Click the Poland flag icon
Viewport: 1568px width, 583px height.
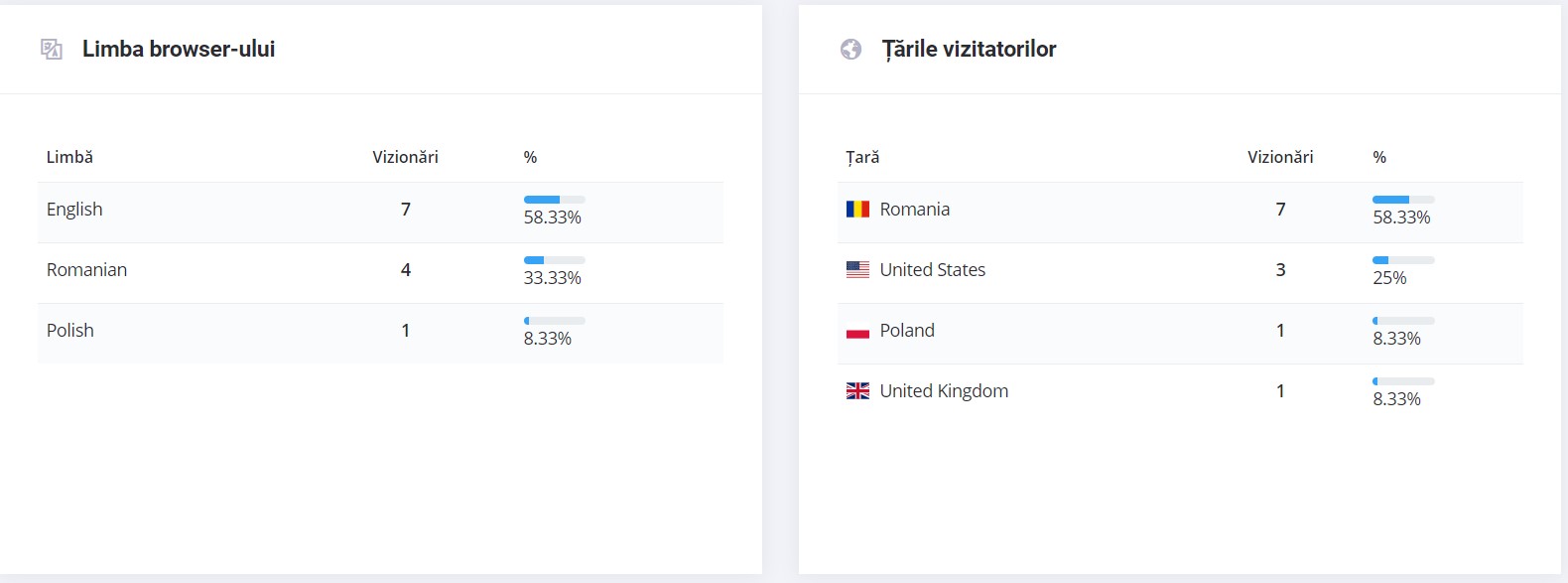click(x=857, y=331)
